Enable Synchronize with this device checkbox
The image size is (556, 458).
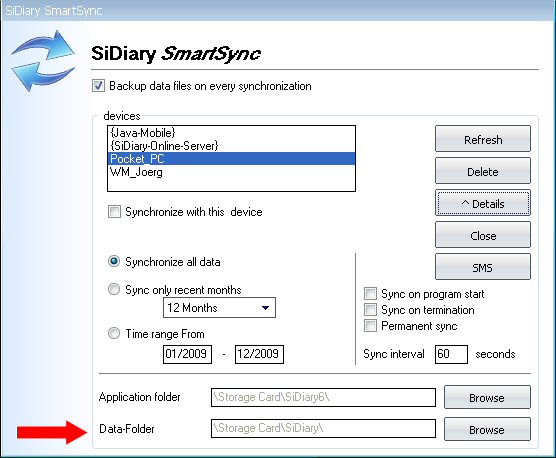114,212
